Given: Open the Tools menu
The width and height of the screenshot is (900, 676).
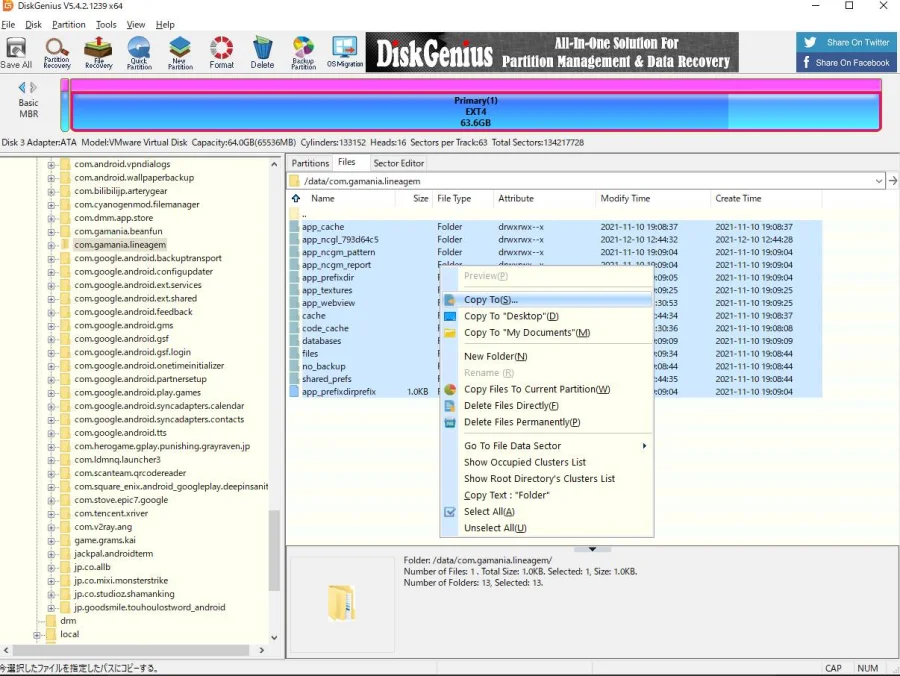Looking at the screenshot, I should click(x=106, y=25).
